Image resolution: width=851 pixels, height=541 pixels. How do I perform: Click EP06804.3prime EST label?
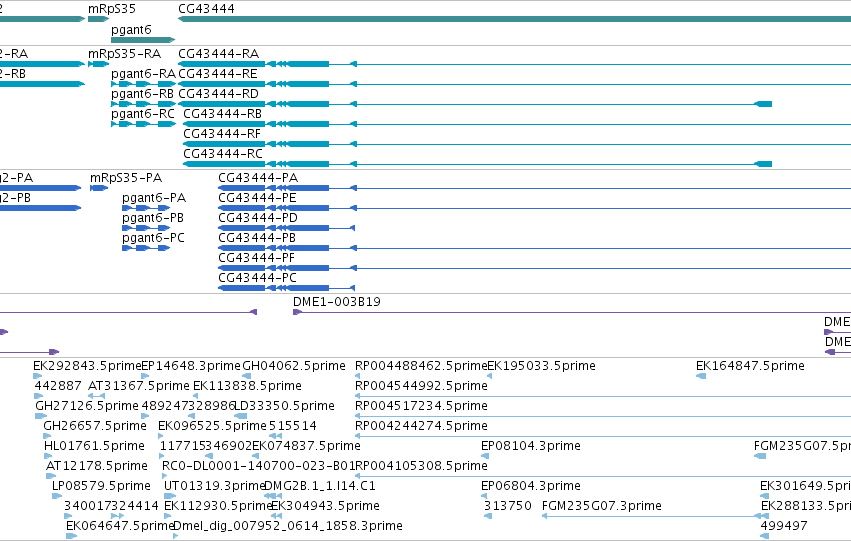click(531, 486)
